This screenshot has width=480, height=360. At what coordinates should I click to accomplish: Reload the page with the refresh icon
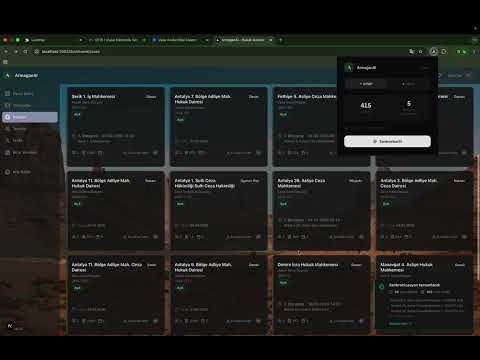pos(25,51)
